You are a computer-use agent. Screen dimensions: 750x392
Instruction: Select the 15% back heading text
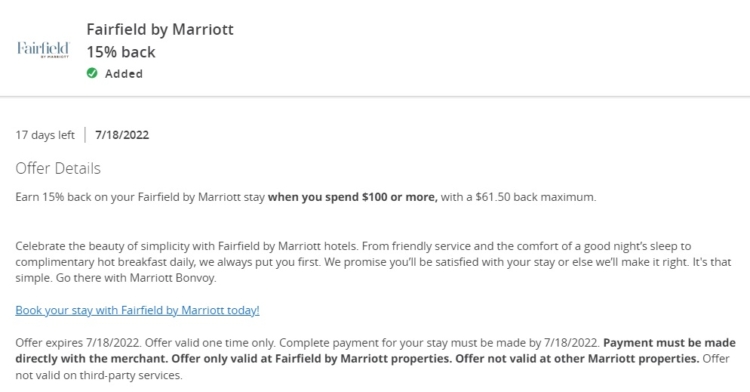tap(121, 52)
